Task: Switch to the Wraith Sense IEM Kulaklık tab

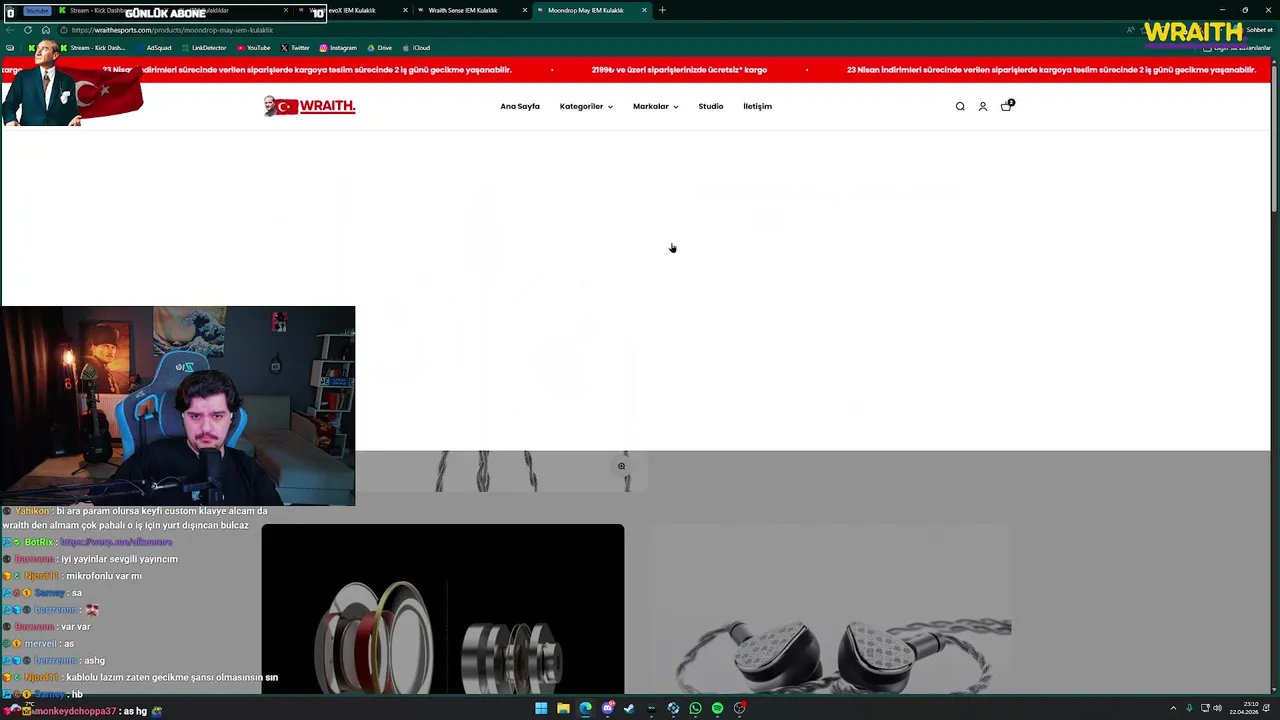Action: coord(470,10)
